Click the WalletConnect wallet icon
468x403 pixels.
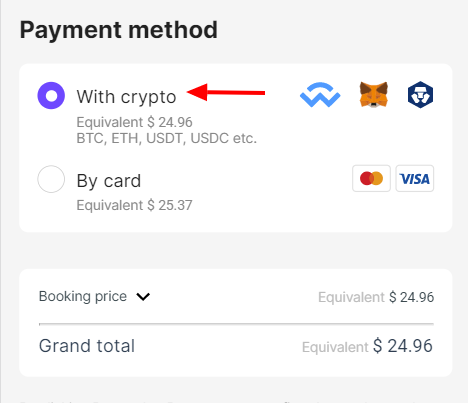point(320,95)
